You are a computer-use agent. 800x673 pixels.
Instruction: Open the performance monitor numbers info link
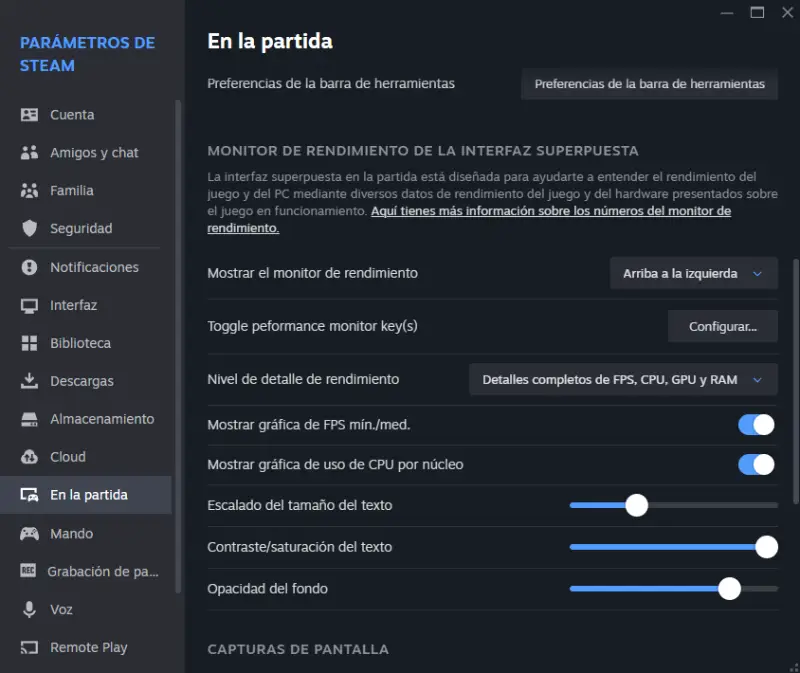(x=551, y=211)
